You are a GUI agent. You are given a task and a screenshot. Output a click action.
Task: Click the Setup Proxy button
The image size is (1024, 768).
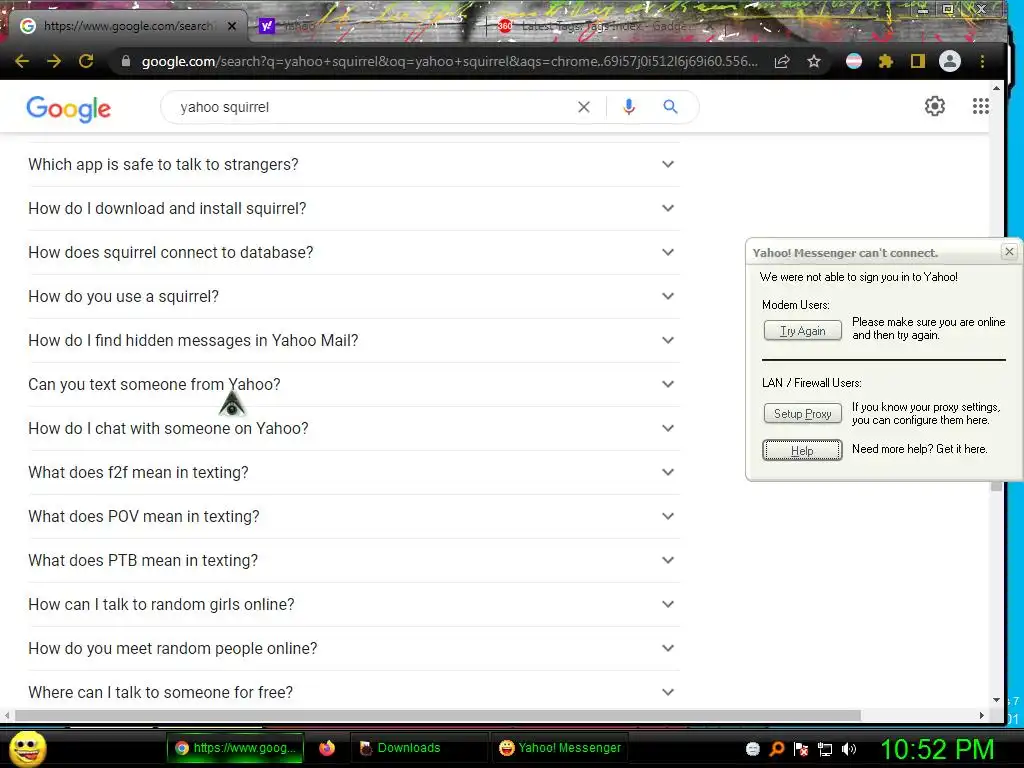click(x=803, y=413)
